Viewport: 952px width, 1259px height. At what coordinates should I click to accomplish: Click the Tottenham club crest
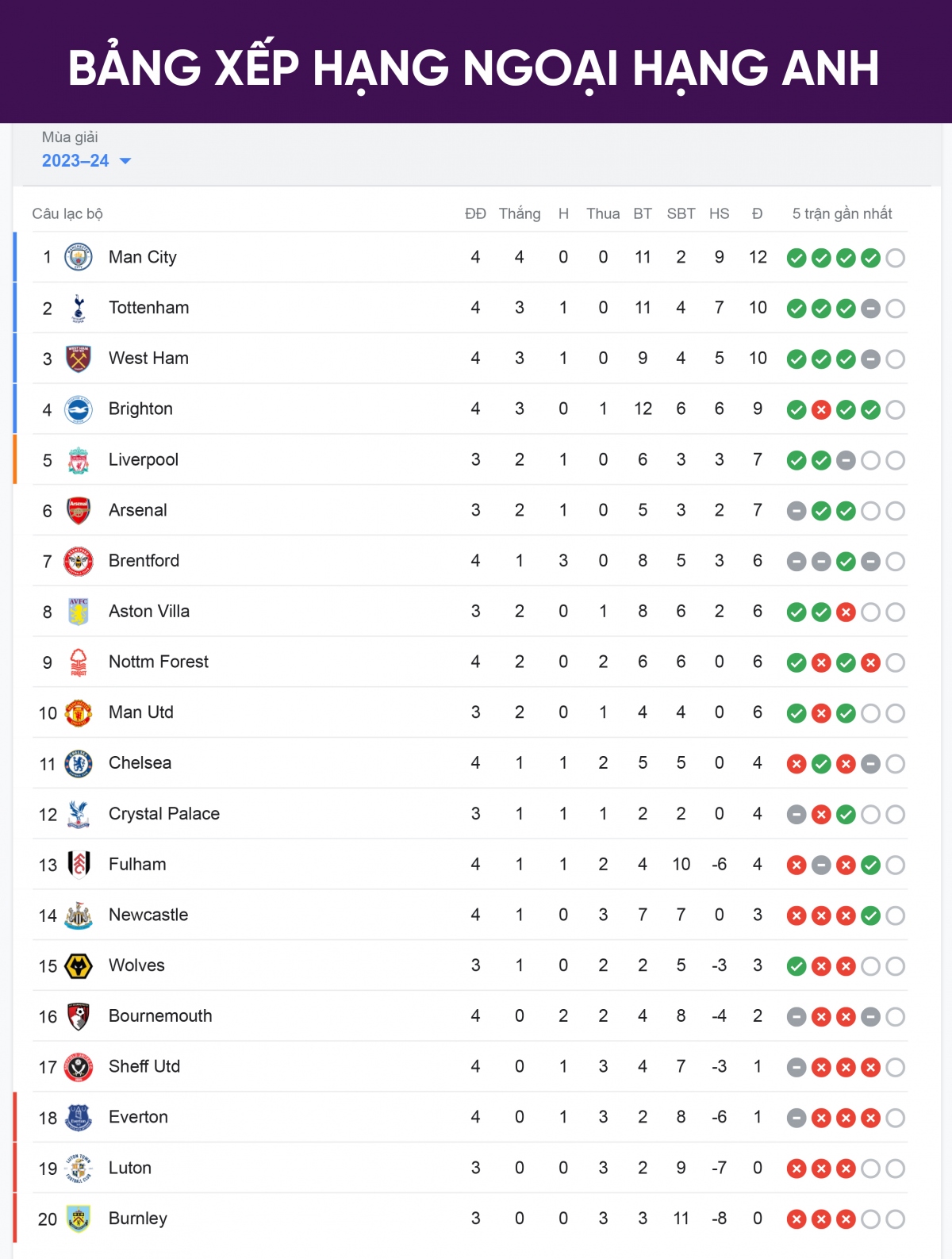click(x=78, y=308)
